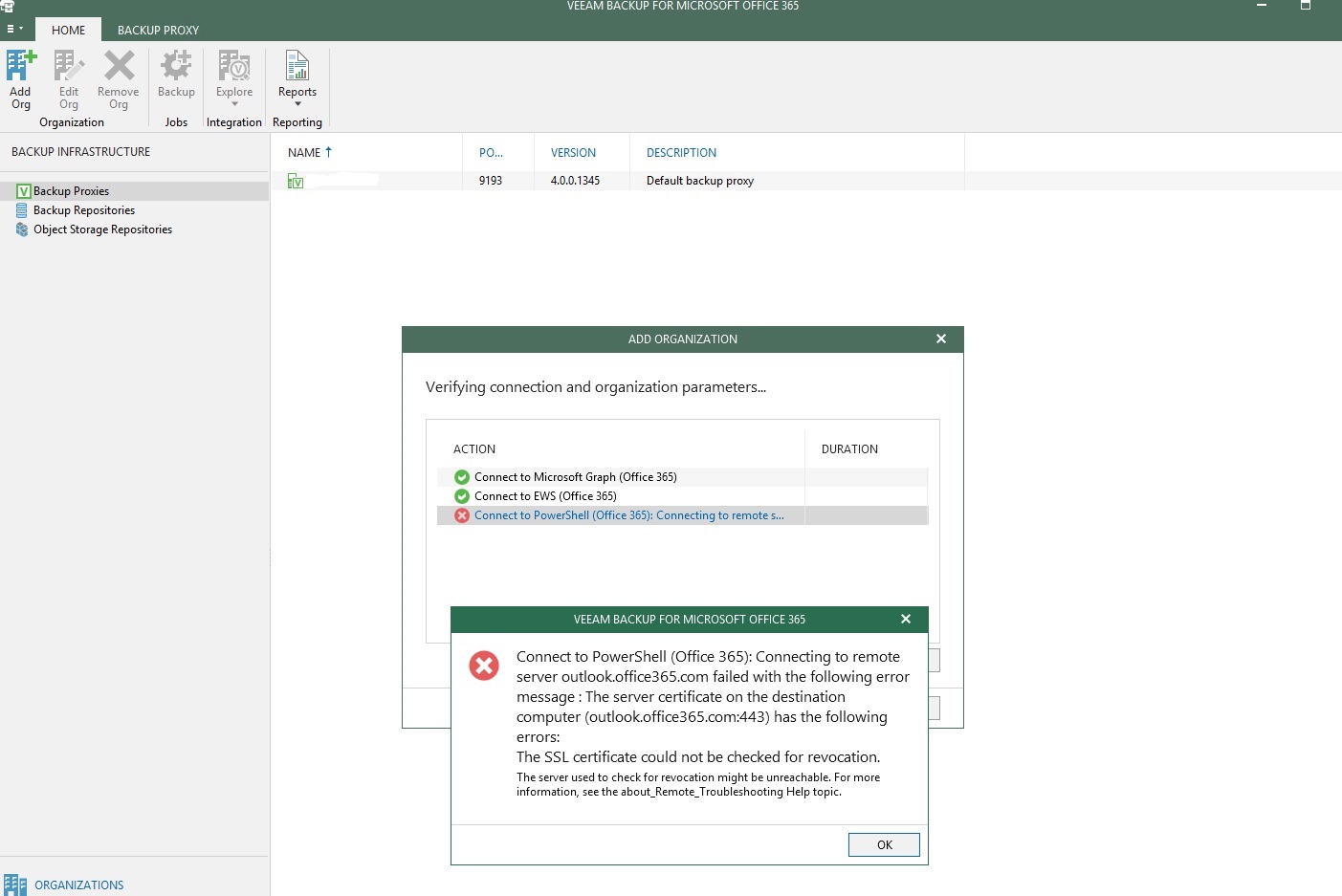The image size is (1342, 896).
Task: Open the application main menu button
Action: [x=14, y=29]
